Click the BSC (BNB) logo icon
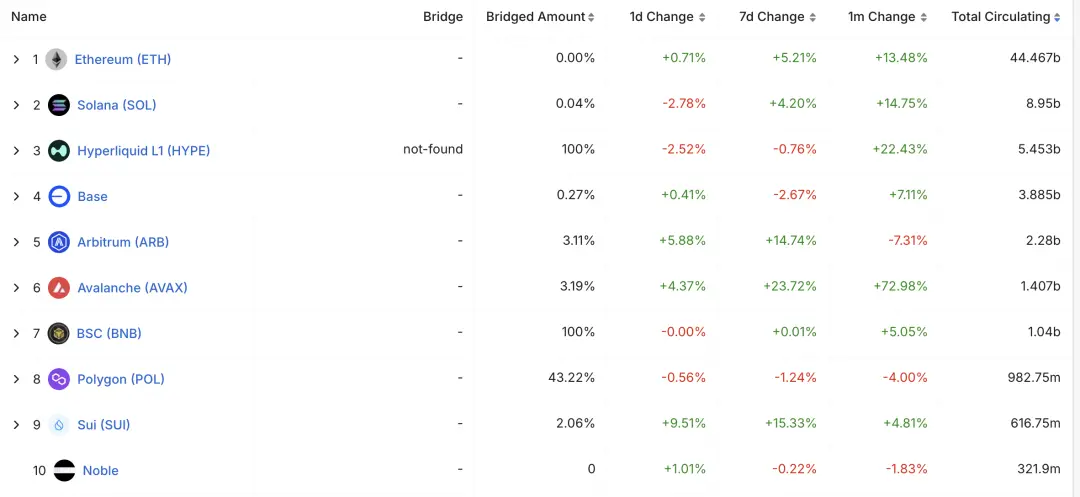 pyautogui.click(x=59, y=333)
